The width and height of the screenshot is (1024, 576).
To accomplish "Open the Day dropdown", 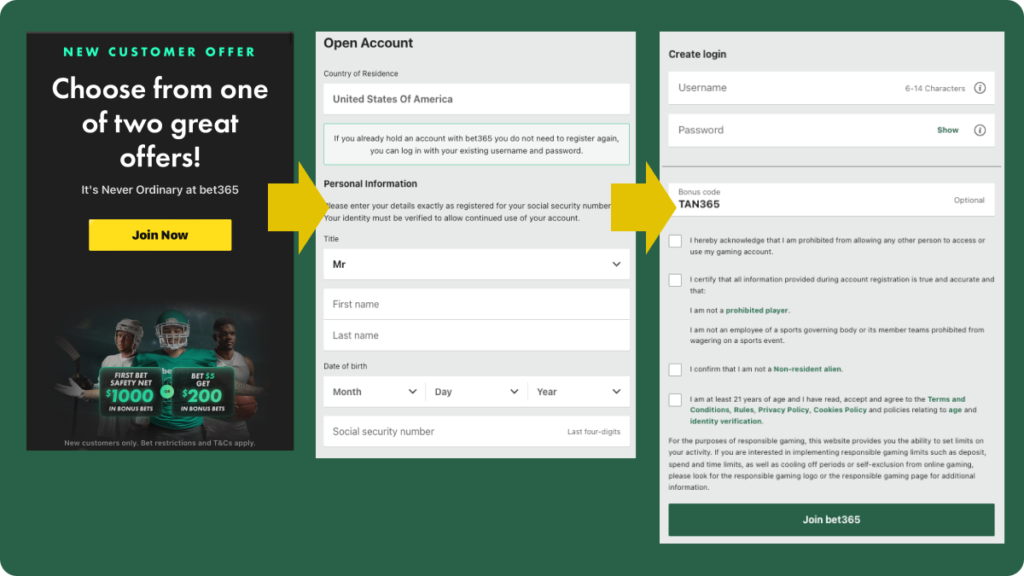I will click(476, 392).
